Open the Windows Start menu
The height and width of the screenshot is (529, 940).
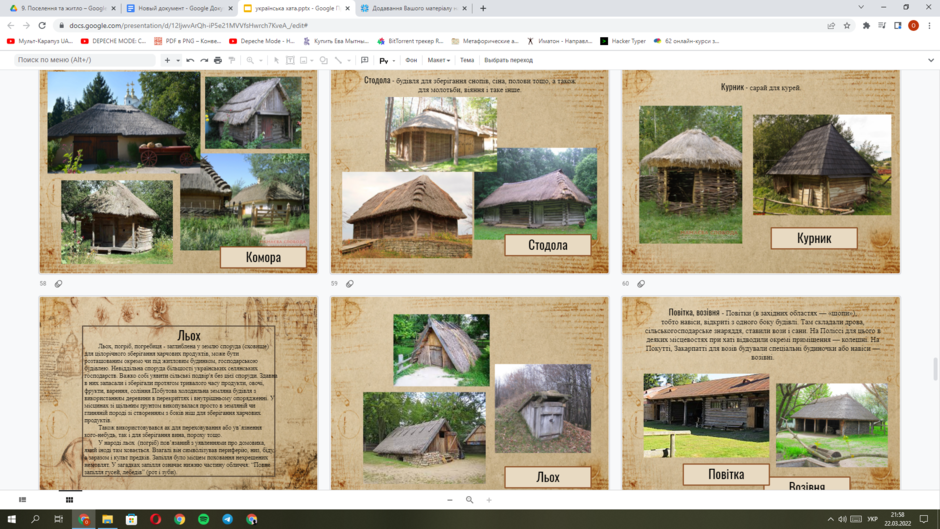coord(11,519)
